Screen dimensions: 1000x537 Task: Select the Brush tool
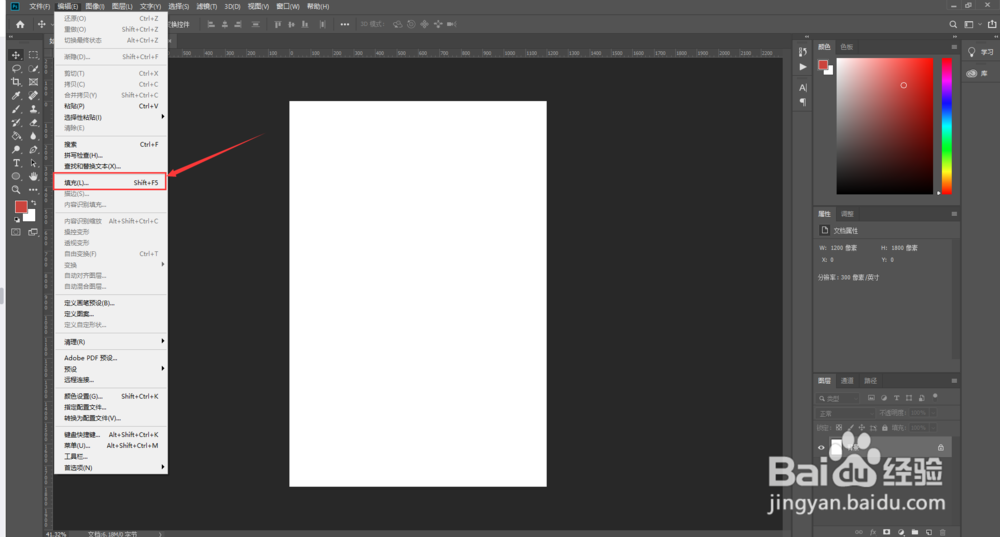coord(16,109)
